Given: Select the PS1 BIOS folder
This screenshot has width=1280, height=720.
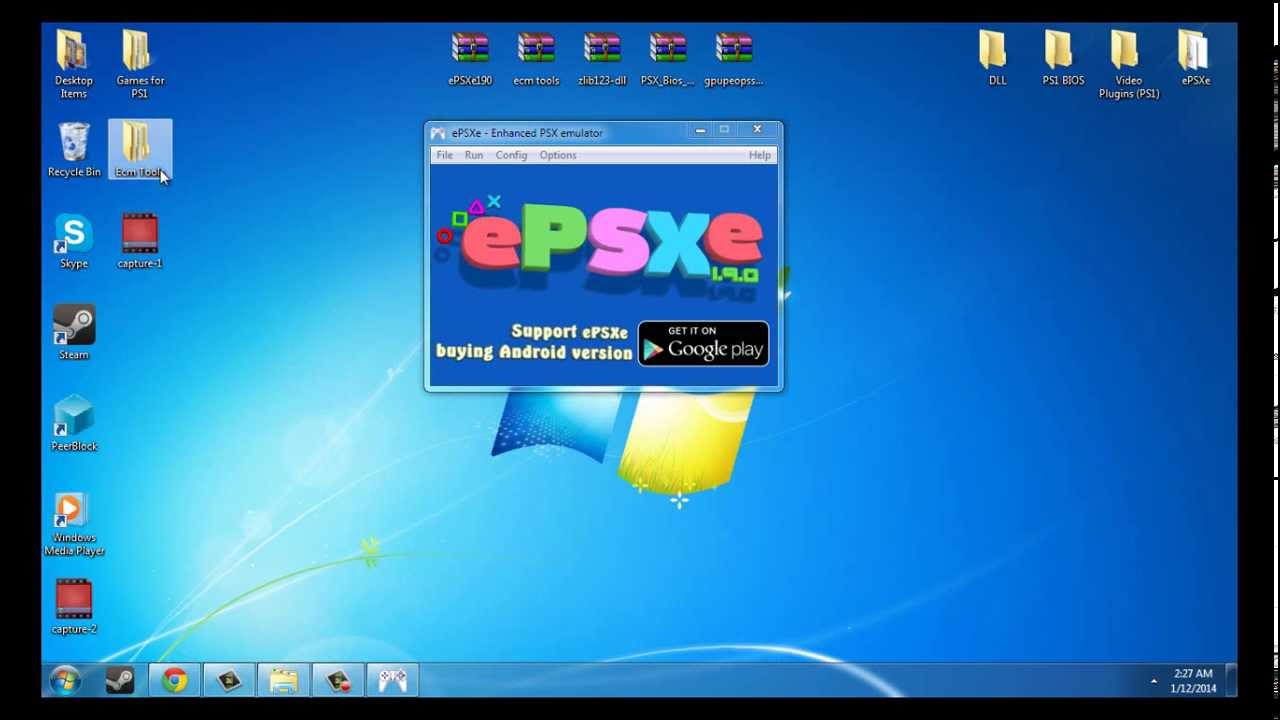Looking at the screenshot, I should point(1063,59).
